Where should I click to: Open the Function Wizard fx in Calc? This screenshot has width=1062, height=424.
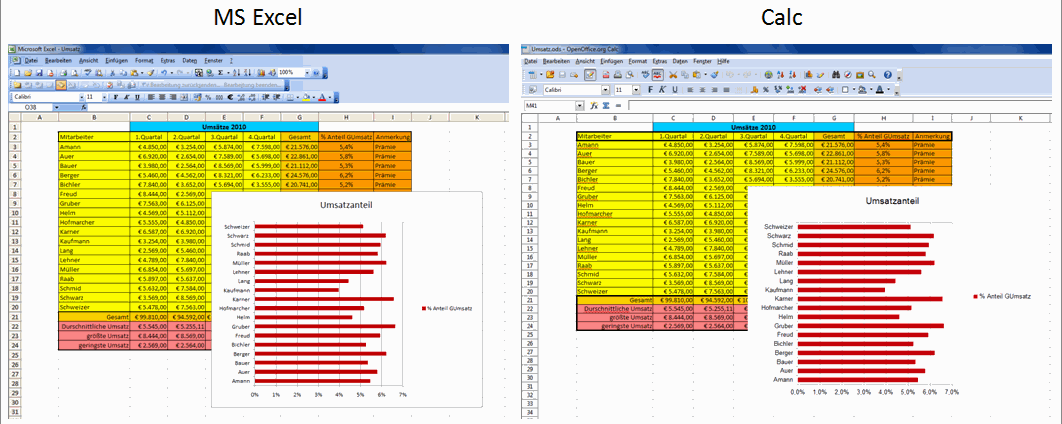click(x=594, y=105)
